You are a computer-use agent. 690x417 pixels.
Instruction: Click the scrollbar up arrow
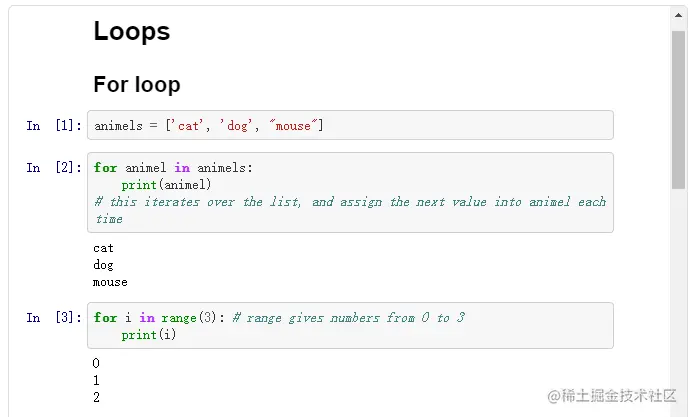tap(678, 15)
